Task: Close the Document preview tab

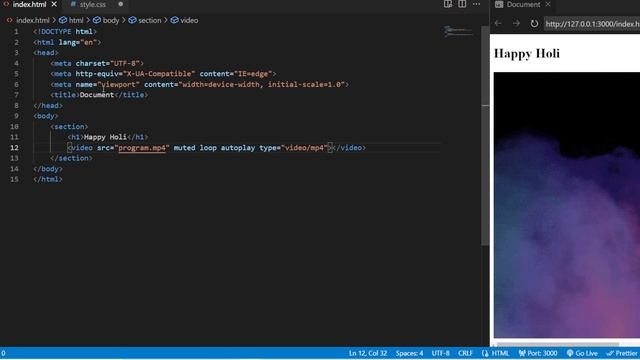Action: coord(548,4)
